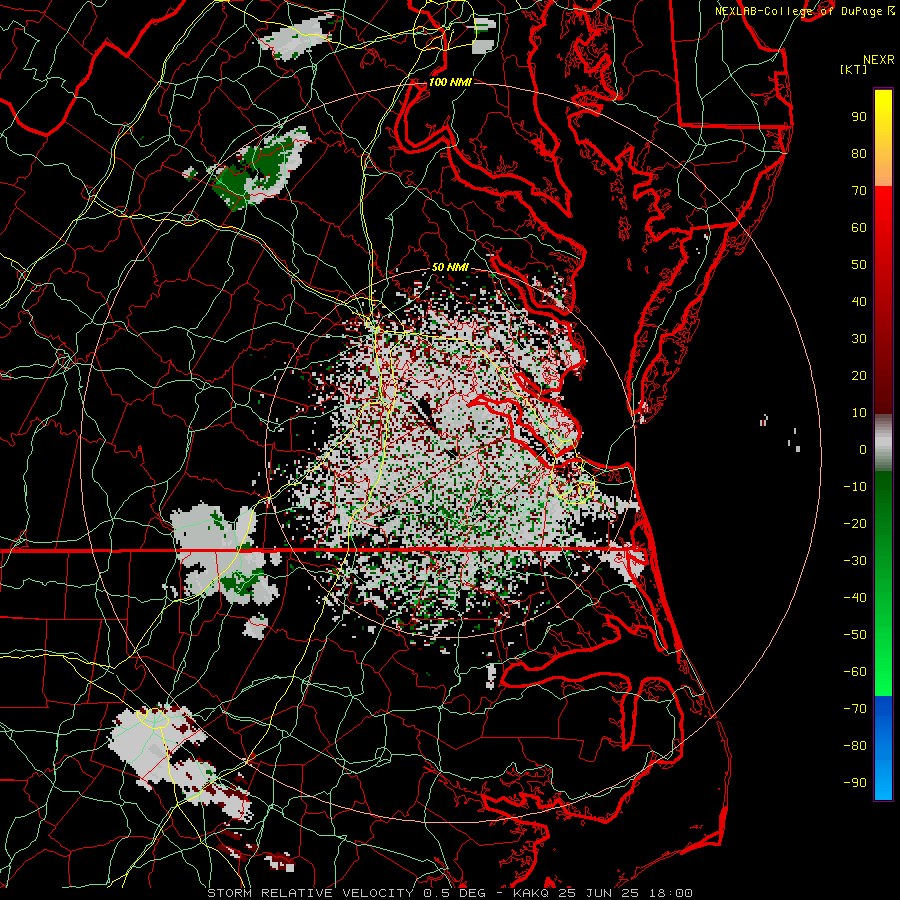The height and width of the screenshot is (900, 900).
Task: Pick the gray zero-velocity segment of color bar
Action: point(883,443)
